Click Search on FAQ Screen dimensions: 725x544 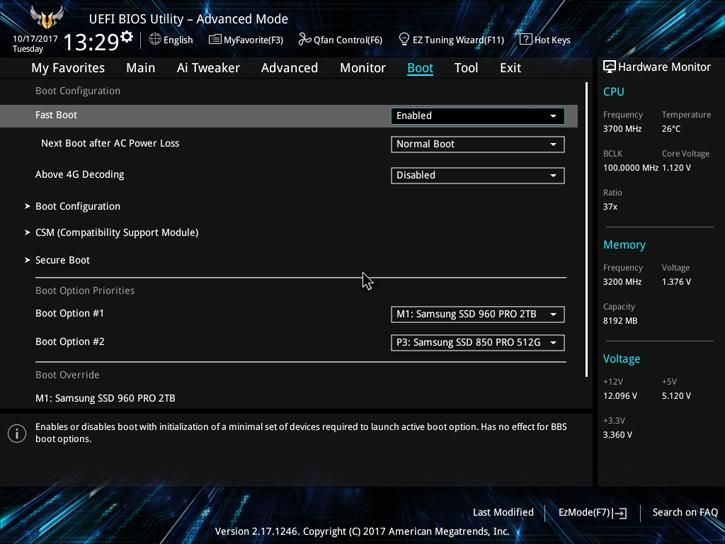pos(685,512)
